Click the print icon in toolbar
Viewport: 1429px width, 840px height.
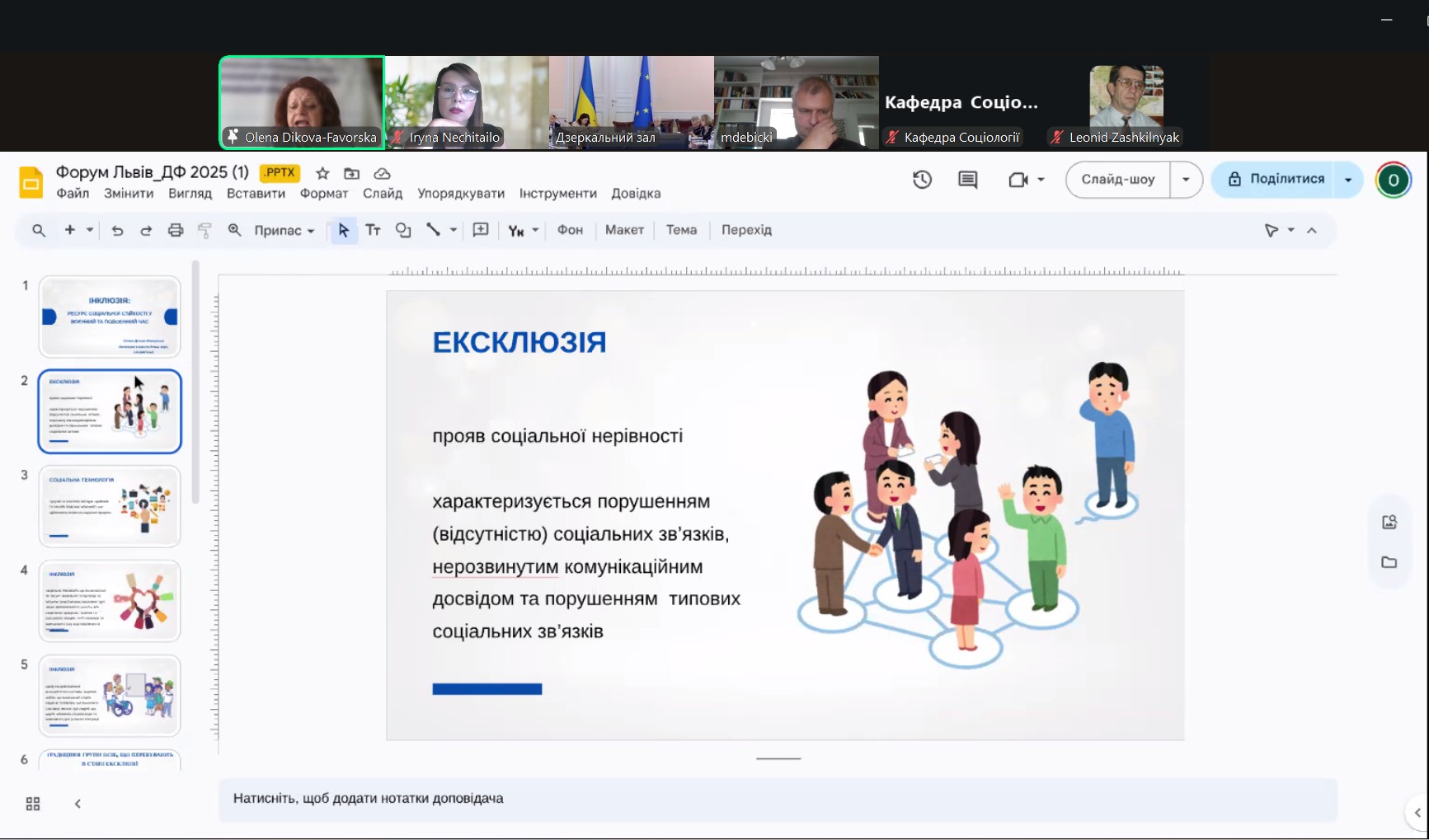pos(176,231)
